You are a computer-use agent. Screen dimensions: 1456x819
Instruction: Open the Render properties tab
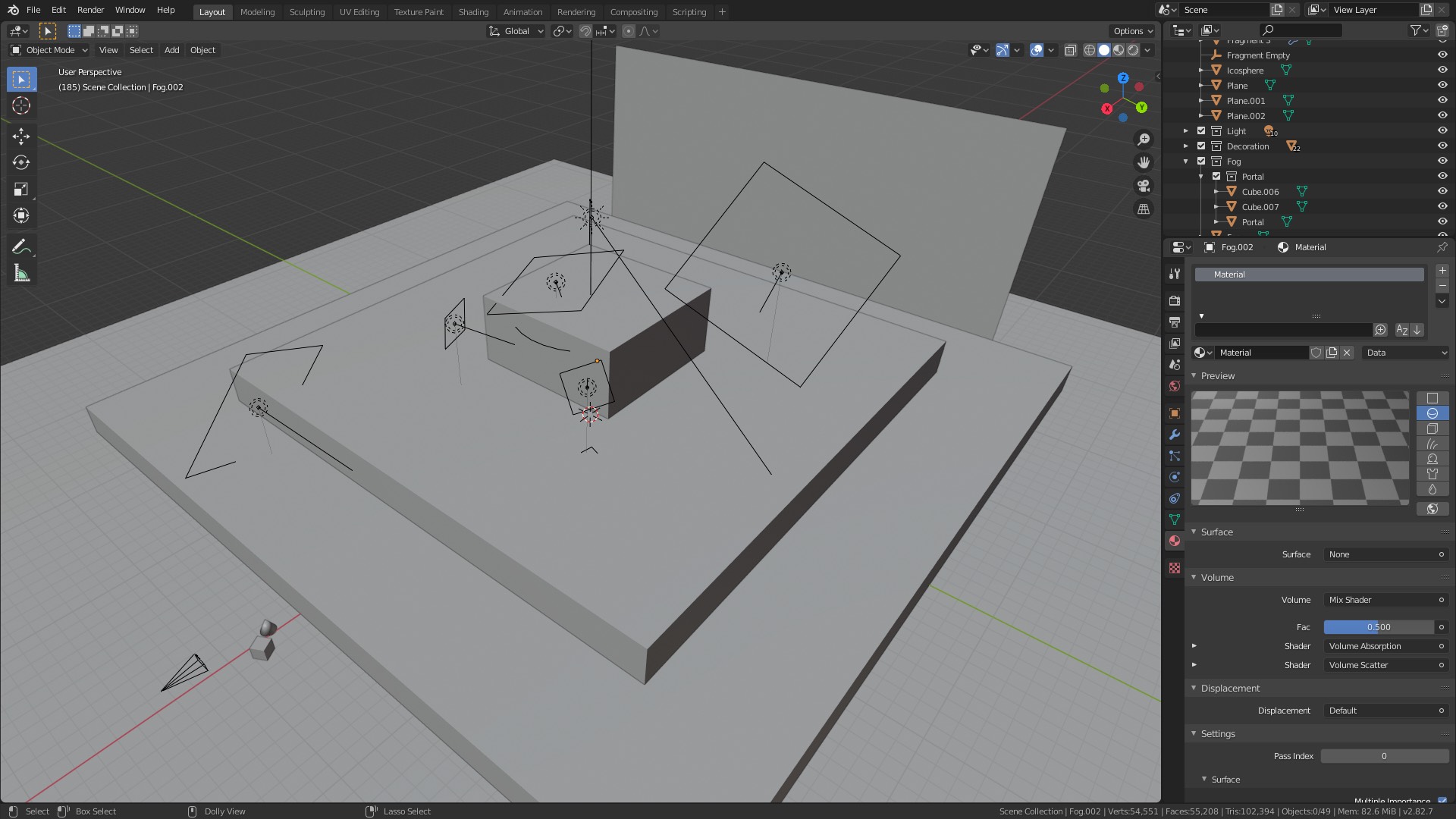pyautogui.click(x=1175, y=301)
